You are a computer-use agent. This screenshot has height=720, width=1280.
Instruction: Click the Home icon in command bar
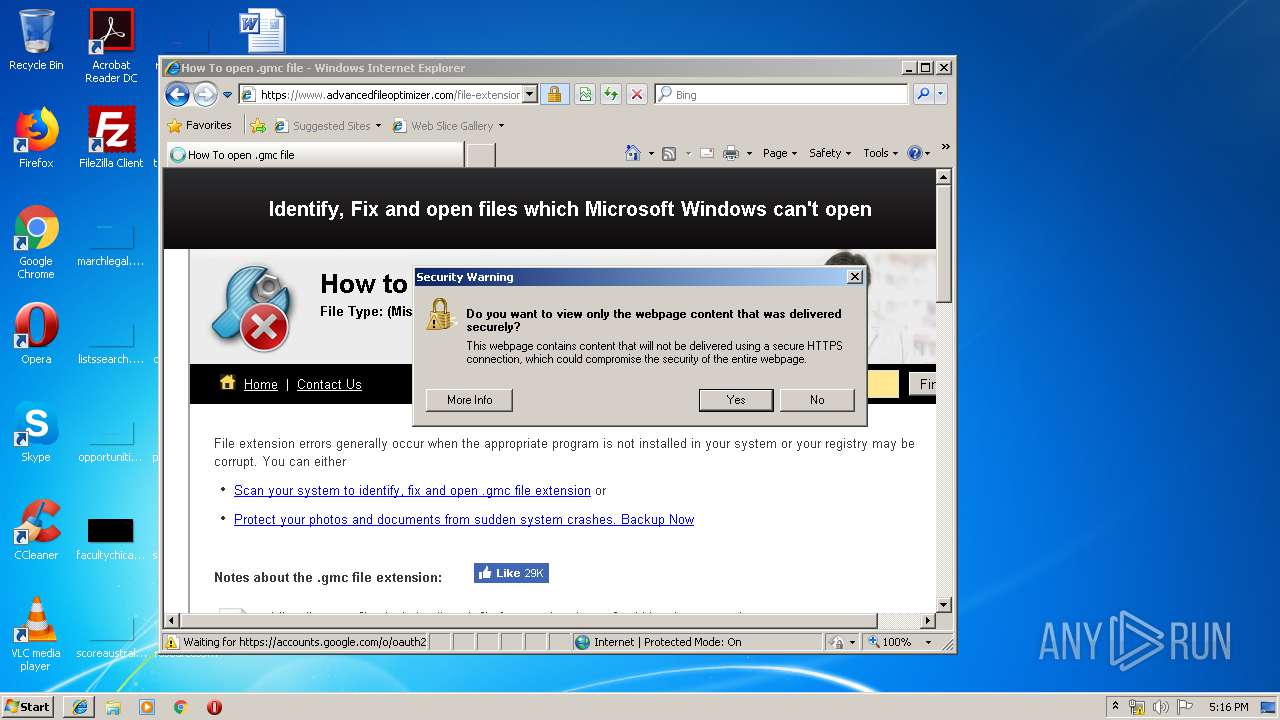pos(632,153)
